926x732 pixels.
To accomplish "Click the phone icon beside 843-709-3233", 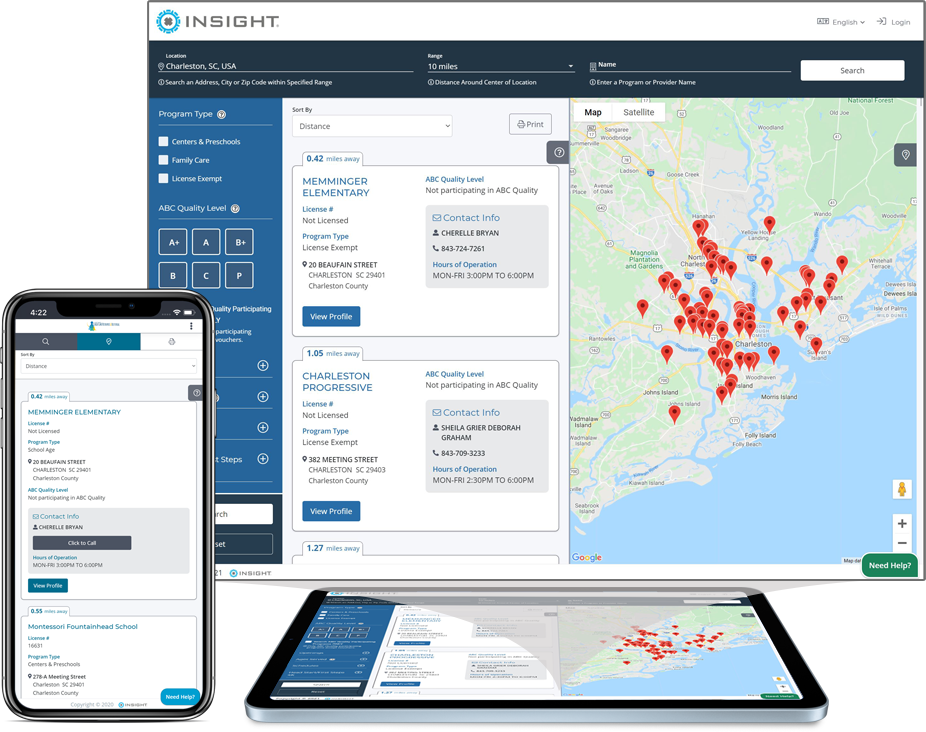I will (436, 453).
